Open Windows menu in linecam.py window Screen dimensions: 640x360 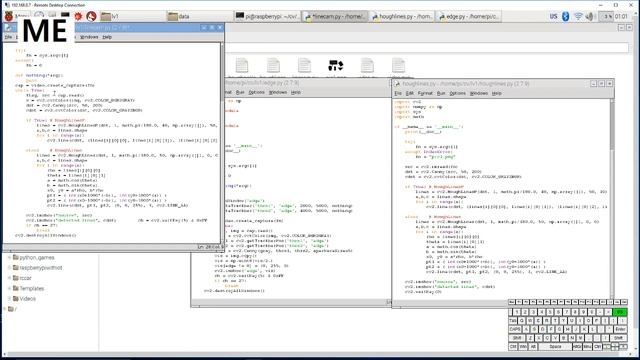coord(89,37)
